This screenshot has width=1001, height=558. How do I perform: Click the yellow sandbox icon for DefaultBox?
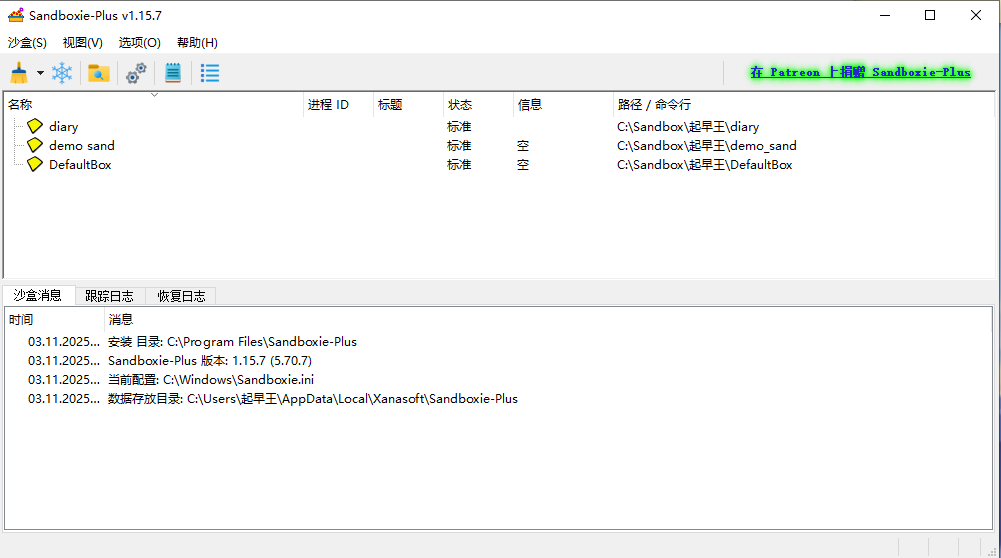pos(35,164)
